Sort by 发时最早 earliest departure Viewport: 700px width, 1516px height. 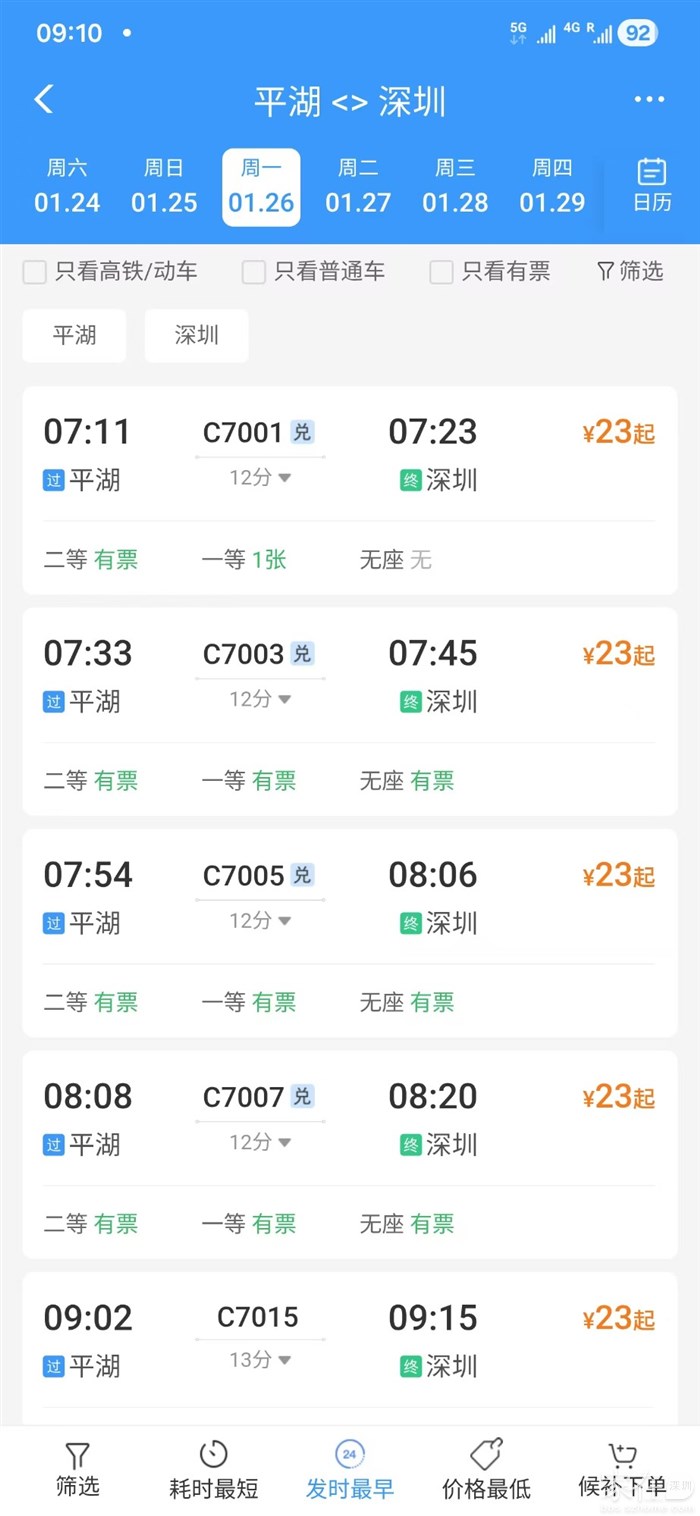pos(349,1470)
